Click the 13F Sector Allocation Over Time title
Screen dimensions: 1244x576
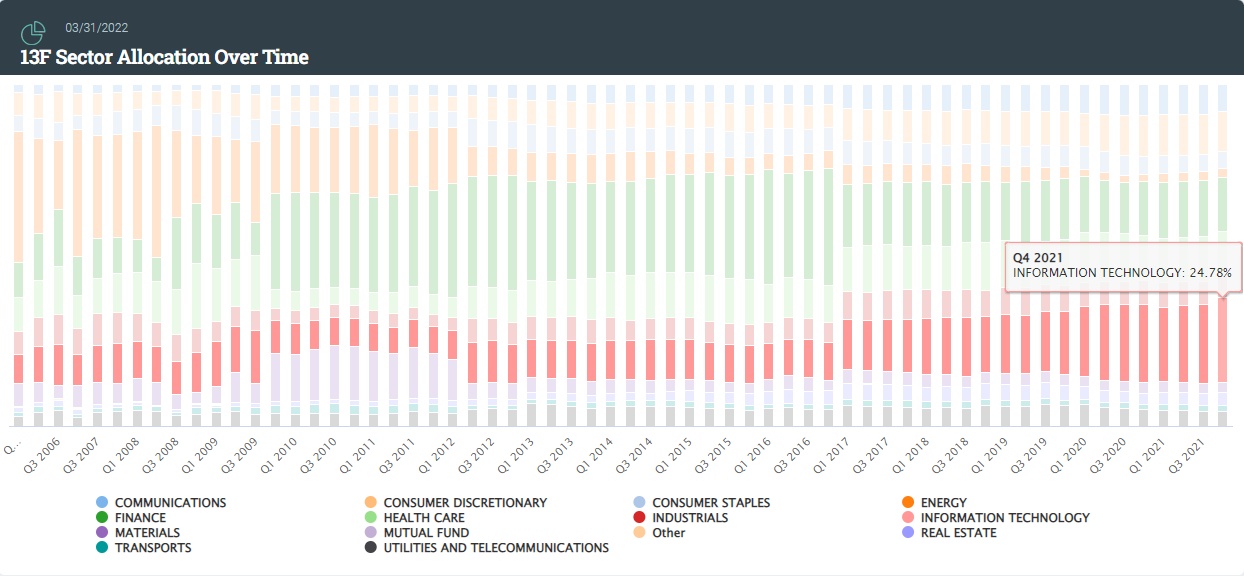coord(165,57)
